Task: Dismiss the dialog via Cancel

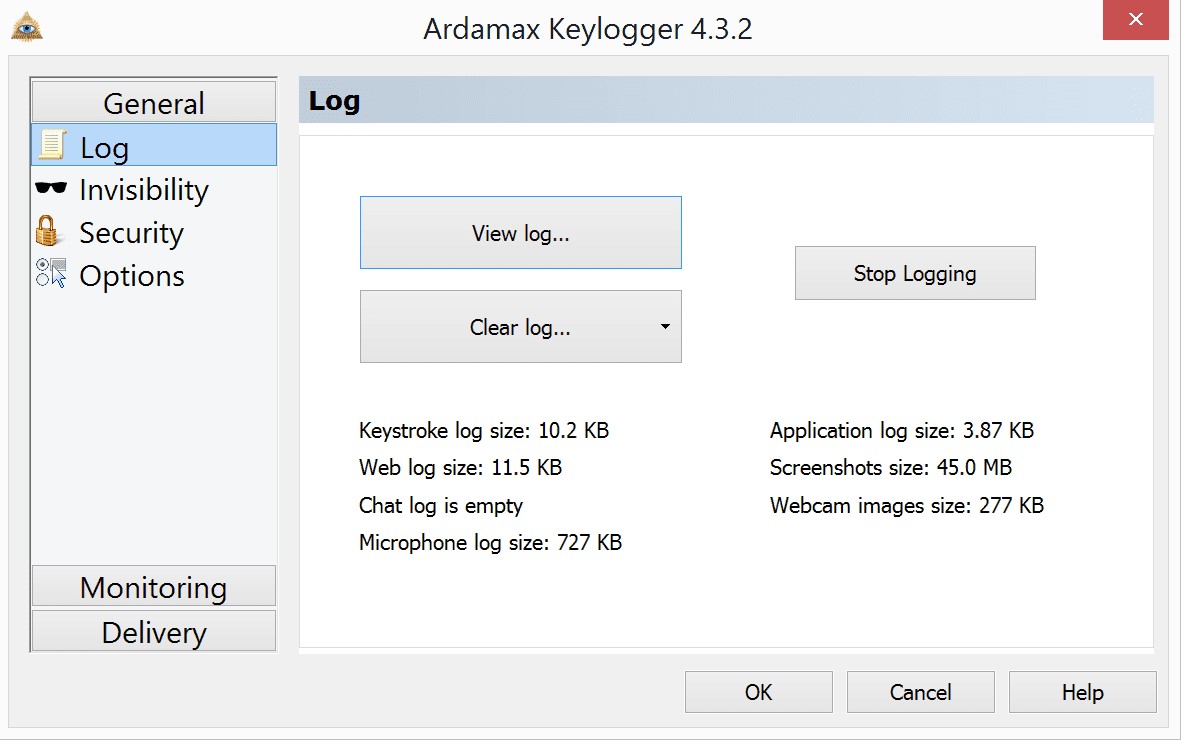Action: (920, 691)
